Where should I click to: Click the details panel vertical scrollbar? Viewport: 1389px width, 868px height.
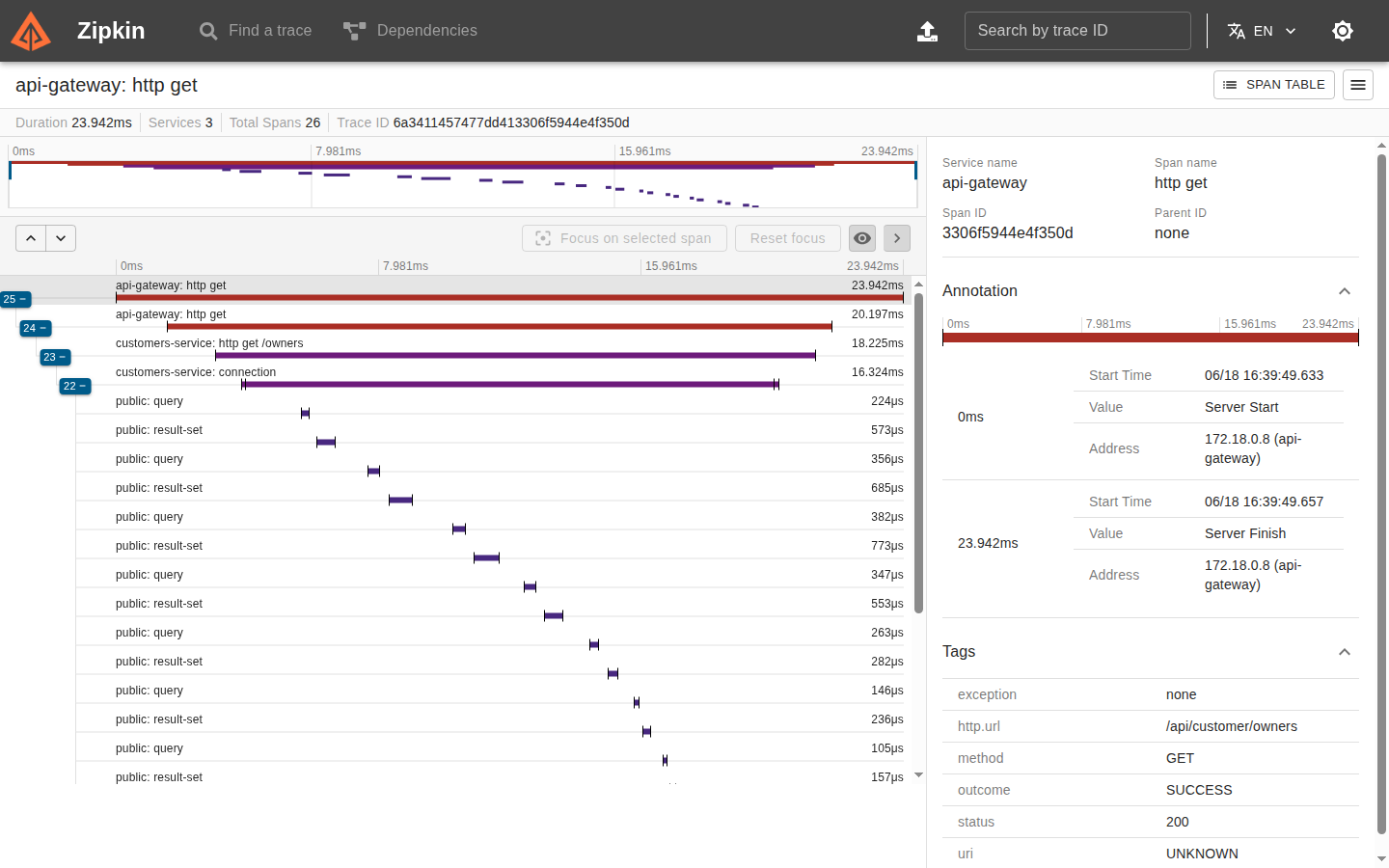(x=1381, y=494)
